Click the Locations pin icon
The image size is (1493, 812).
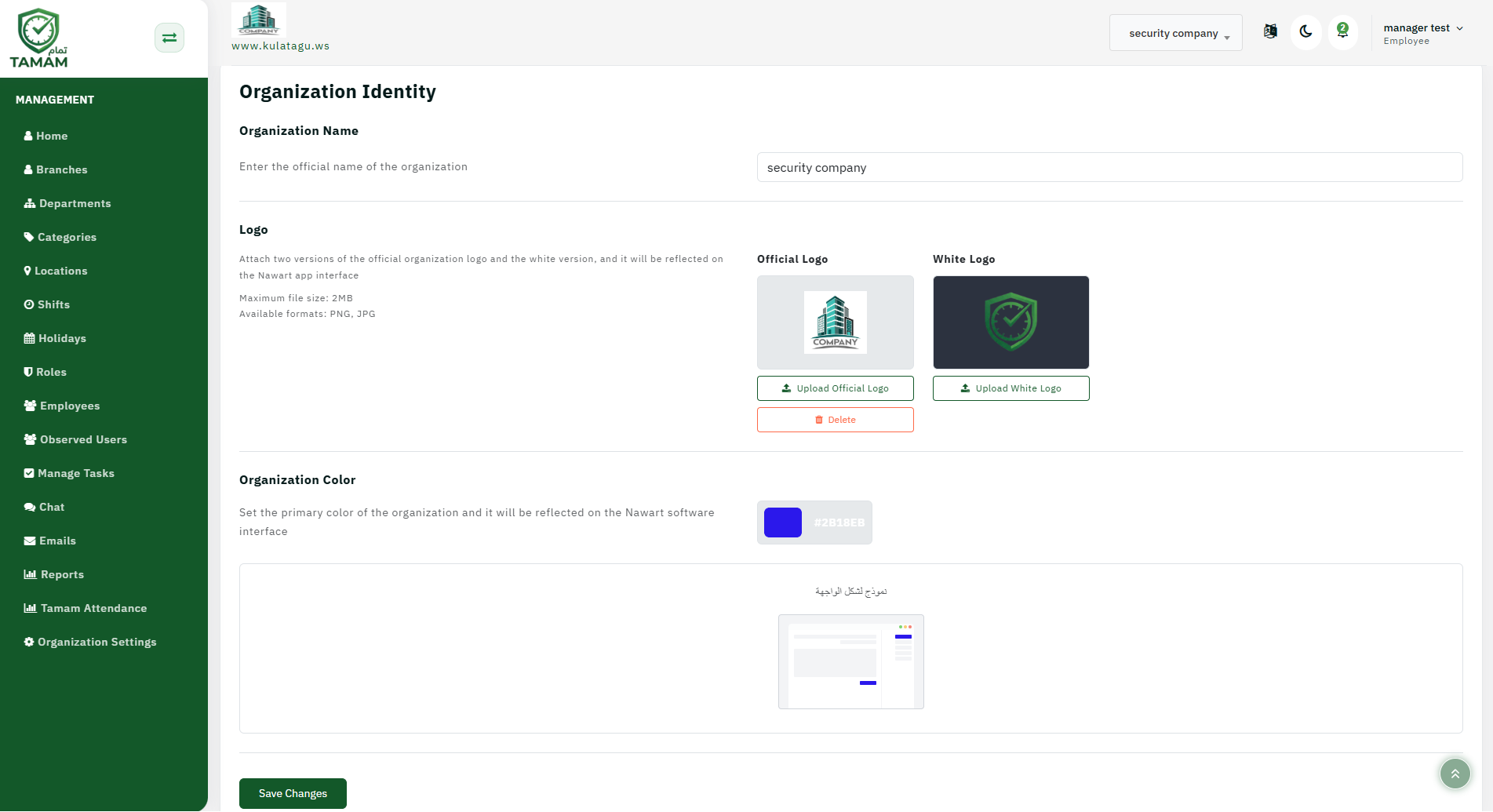point(27,271)
